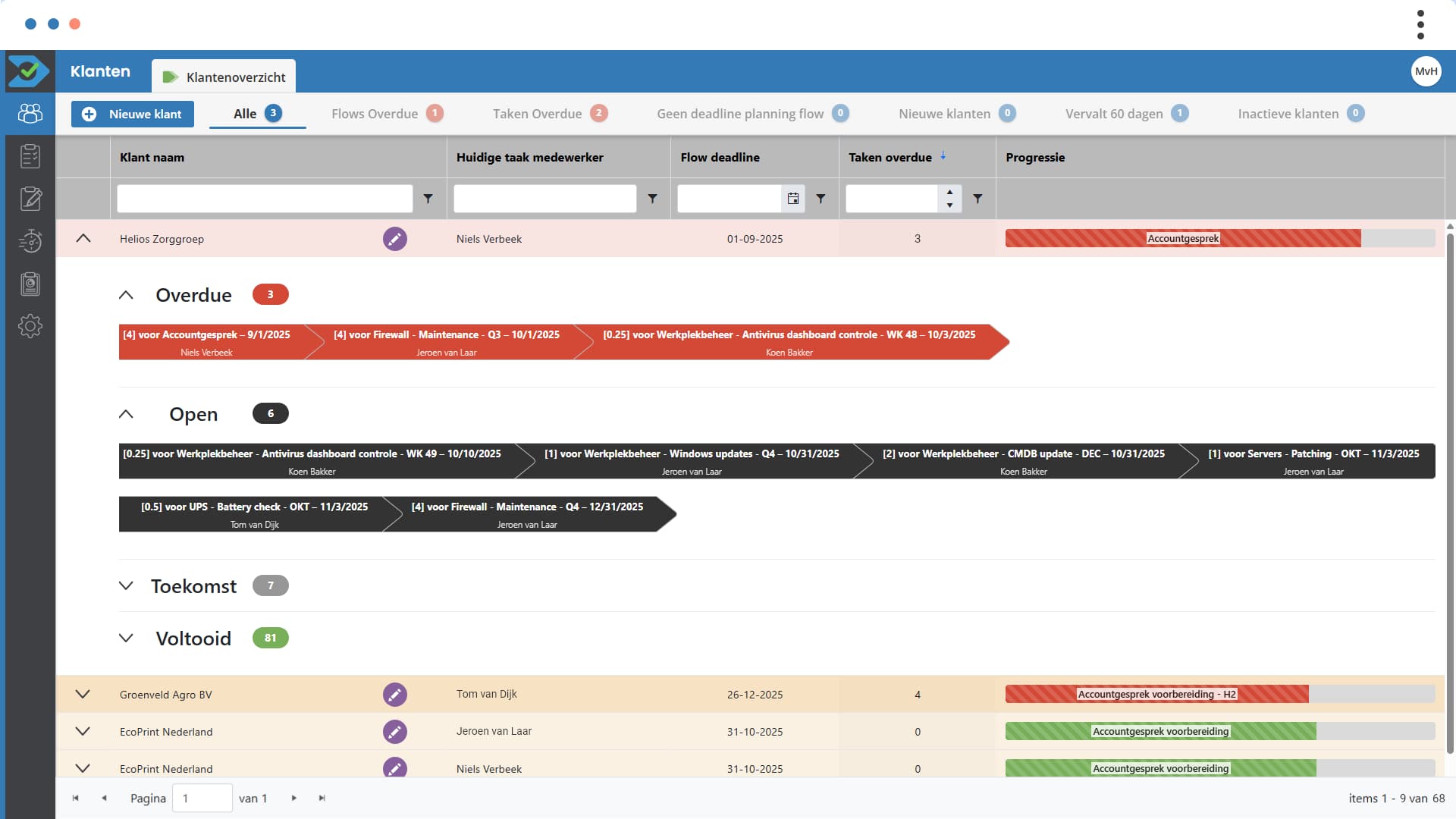1456x819 pixels.
Task: Click filter icon for Klant naam column
Action: (x=428, y=199)
